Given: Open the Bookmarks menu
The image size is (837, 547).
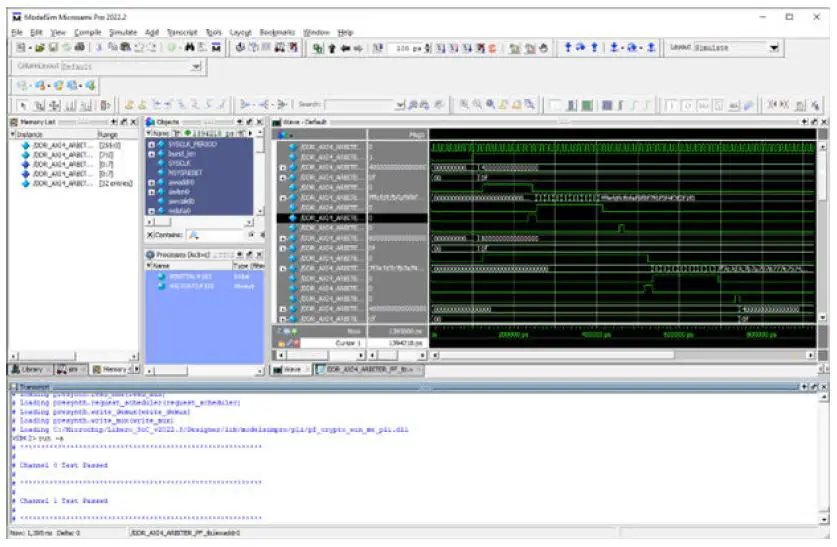Looking at the screenshot, I should 277,33.
